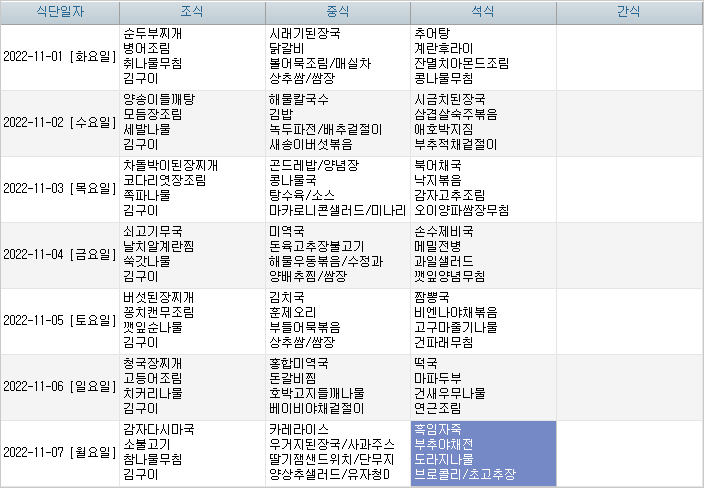Click the 식단일자 column header
The image size is (705, 488).
tap(60, 12)
